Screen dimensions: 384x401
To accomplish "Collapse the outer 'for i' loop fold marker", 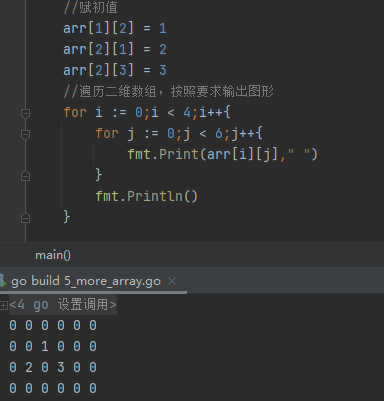I will [x=25, y=114].
